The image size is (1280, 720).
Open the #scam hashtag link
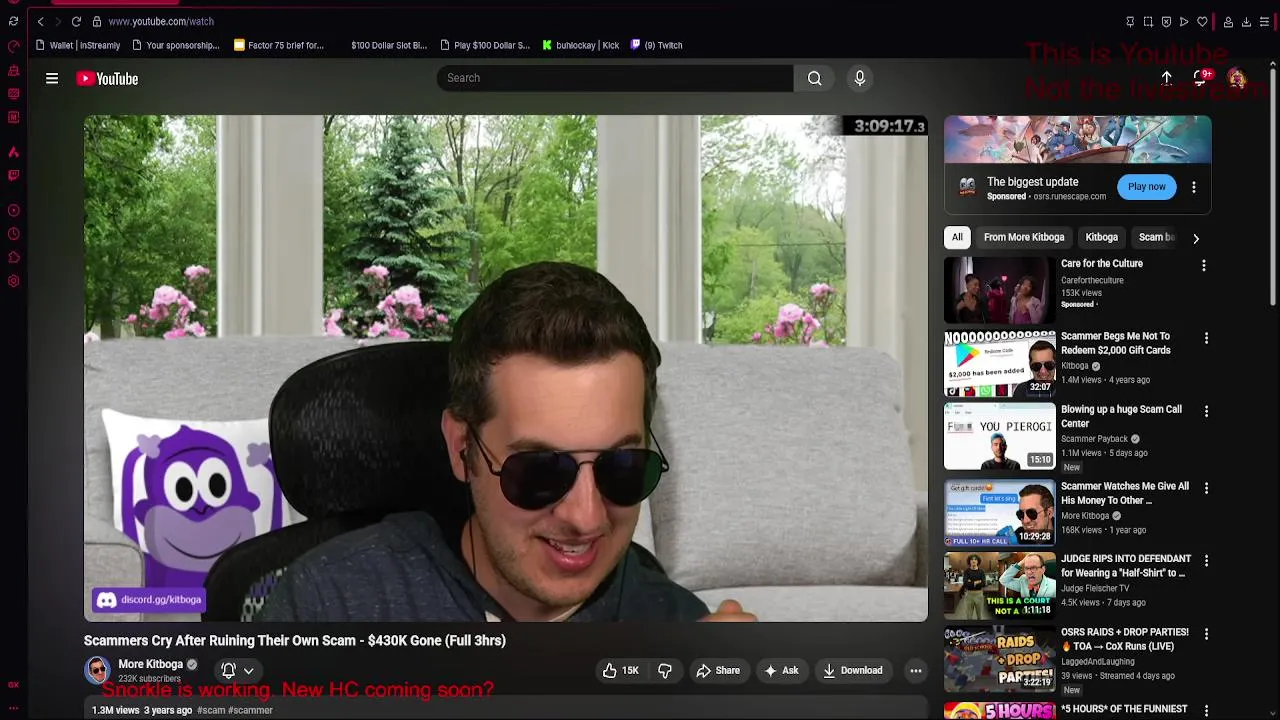pyautogui.click(x=211, y=710)
